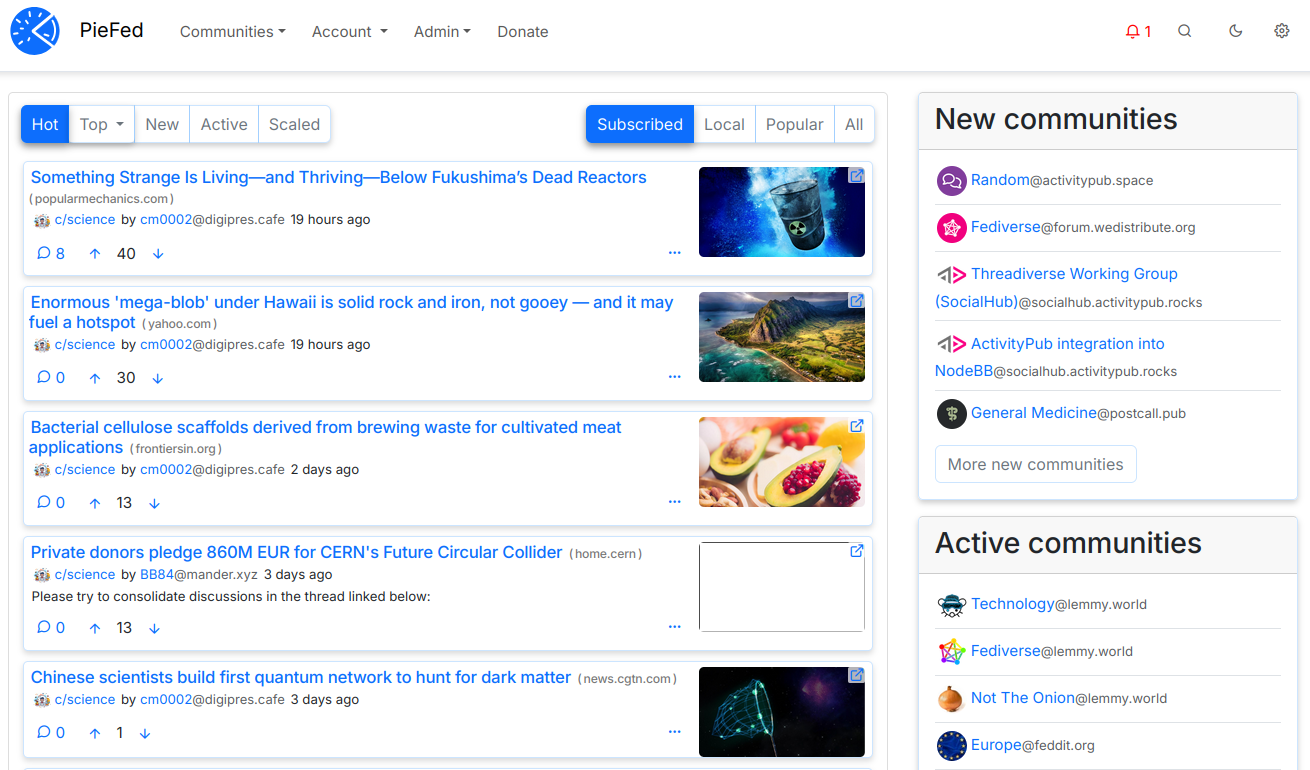The height and width of the screenshot is (770, 1310).
Task: Sort posts by New
Action: coord(162,125)
